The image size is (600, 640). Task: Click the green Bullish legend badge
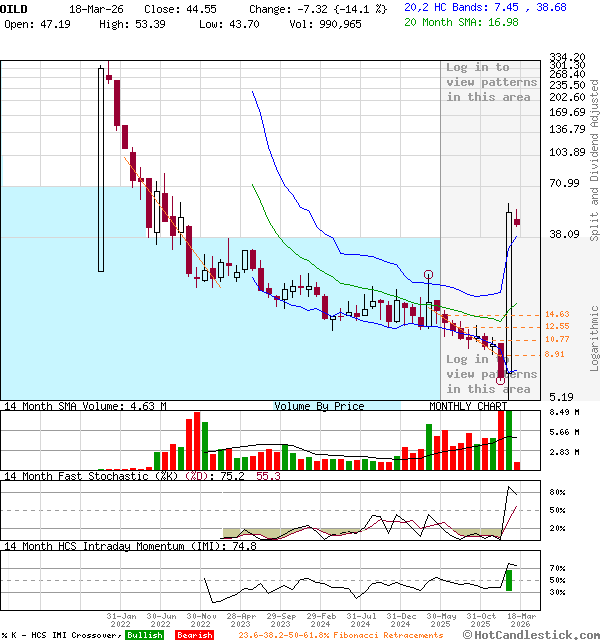[144, 635]
